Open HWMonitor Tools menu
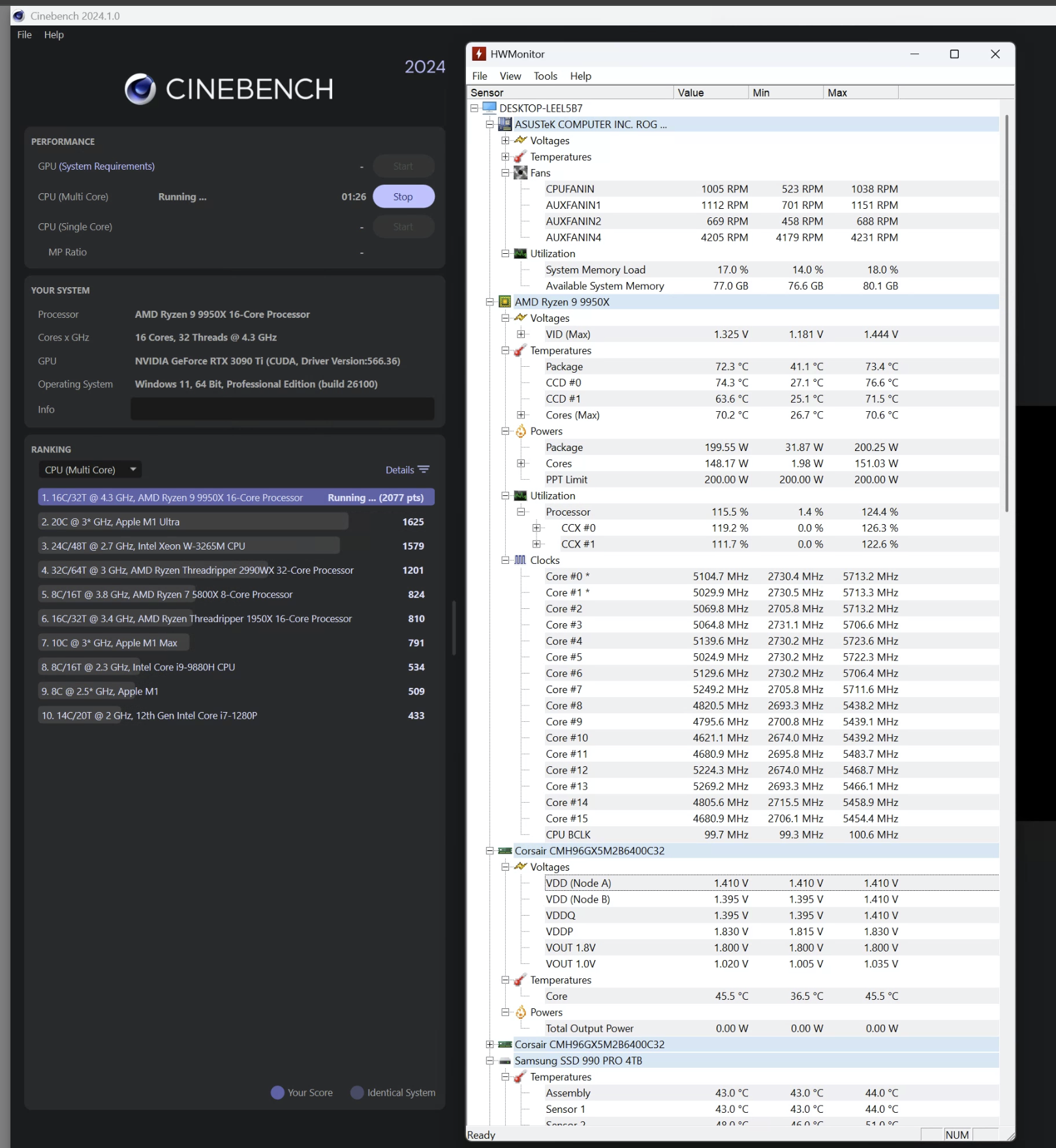Screen dimensions: 1056x1148 (546, 76)
